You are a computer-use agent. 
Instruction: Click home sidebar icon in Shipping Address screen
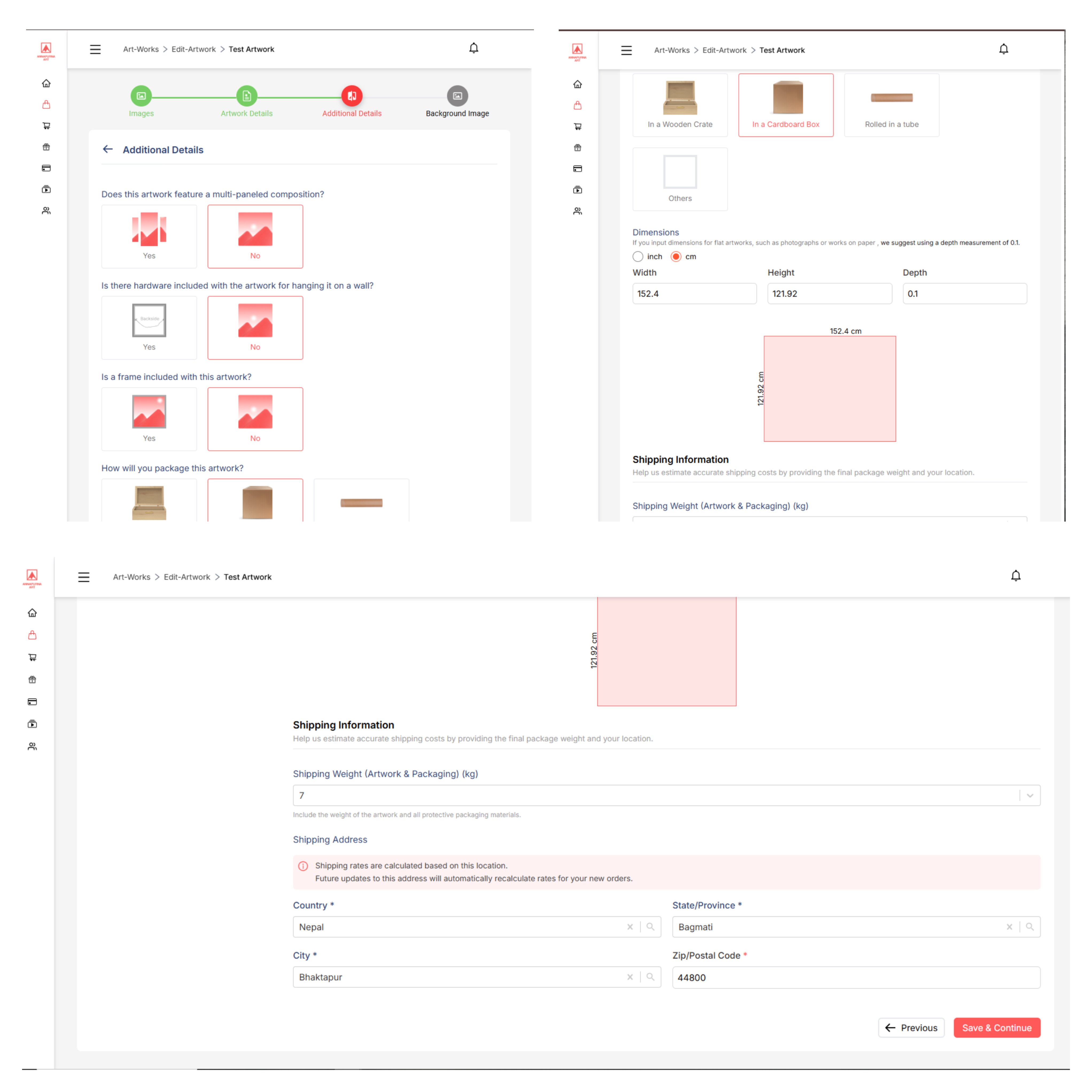tap(32, 613)
